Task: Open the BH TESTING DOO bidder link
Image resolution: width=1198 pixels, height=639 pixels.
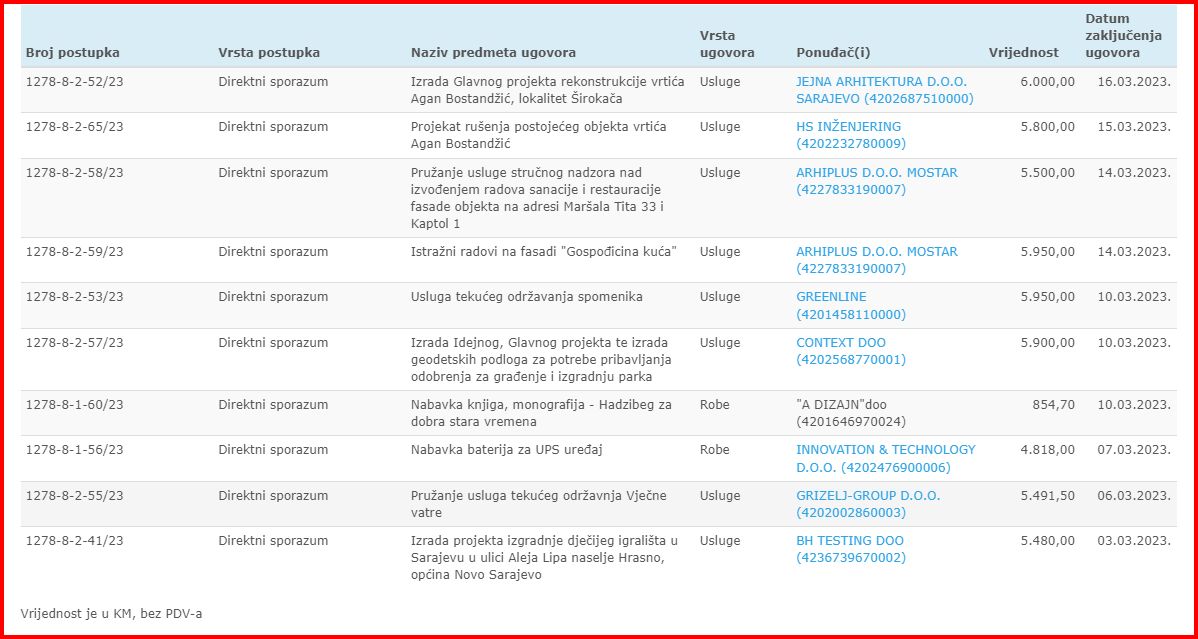Action: tap(850, 549)
